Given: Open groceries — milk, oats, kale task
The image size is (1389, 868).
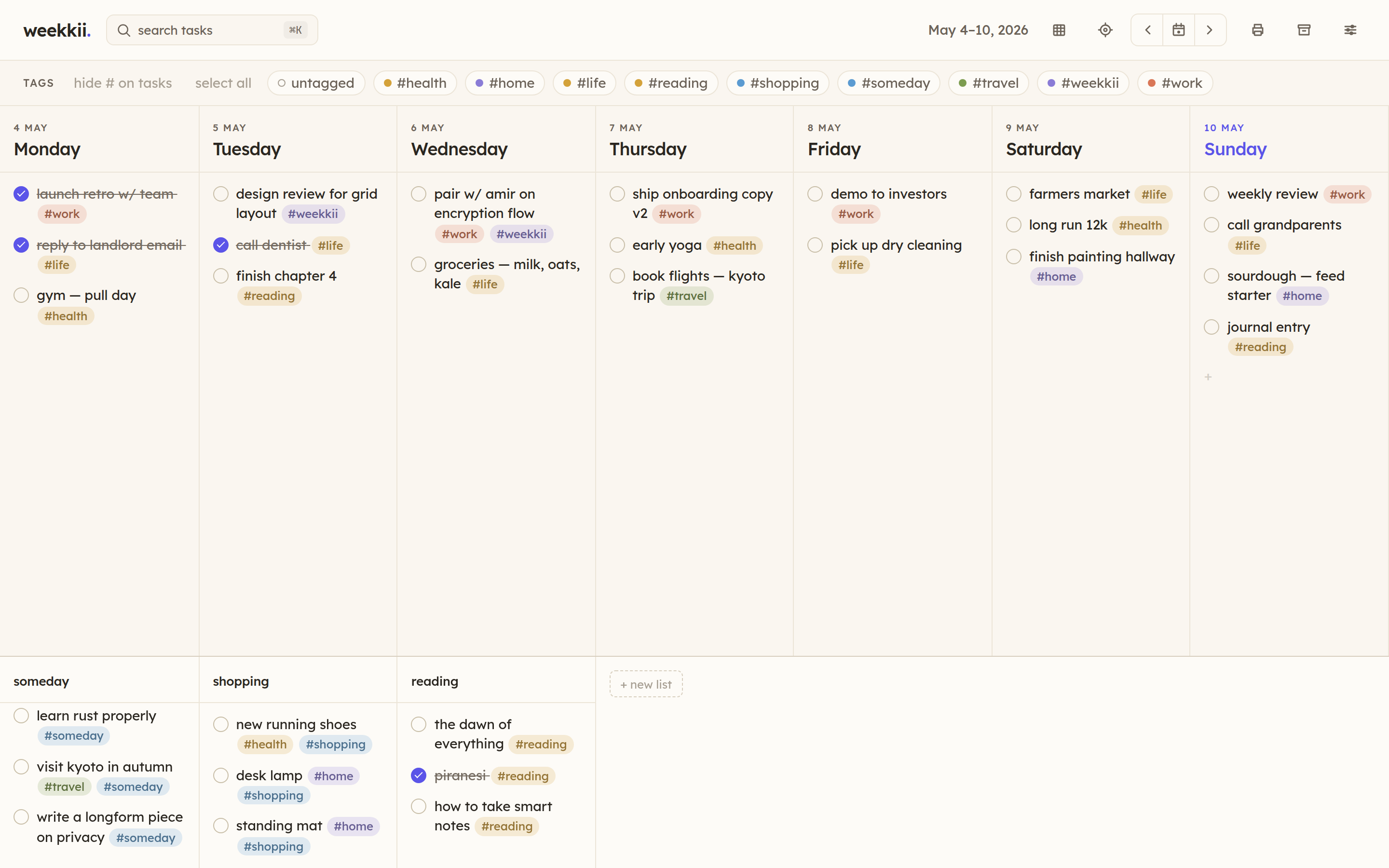Looking at the screenshot, I should (507, 274).
